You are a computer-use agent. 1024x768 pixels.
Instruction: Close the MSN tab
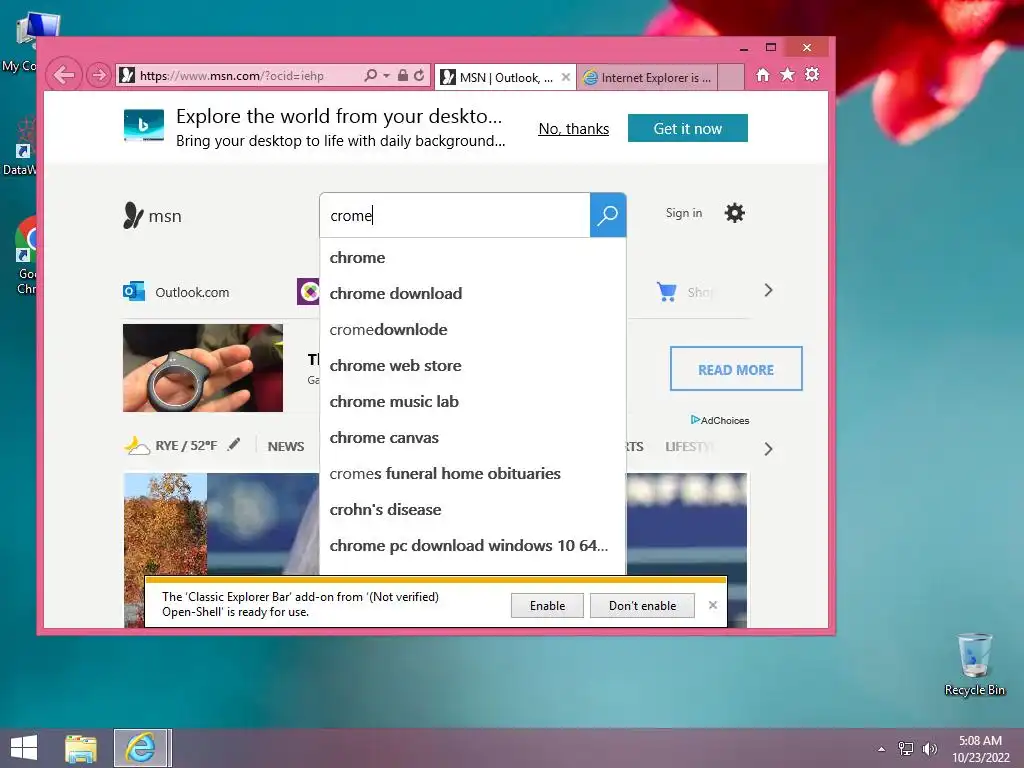point(566,77)
